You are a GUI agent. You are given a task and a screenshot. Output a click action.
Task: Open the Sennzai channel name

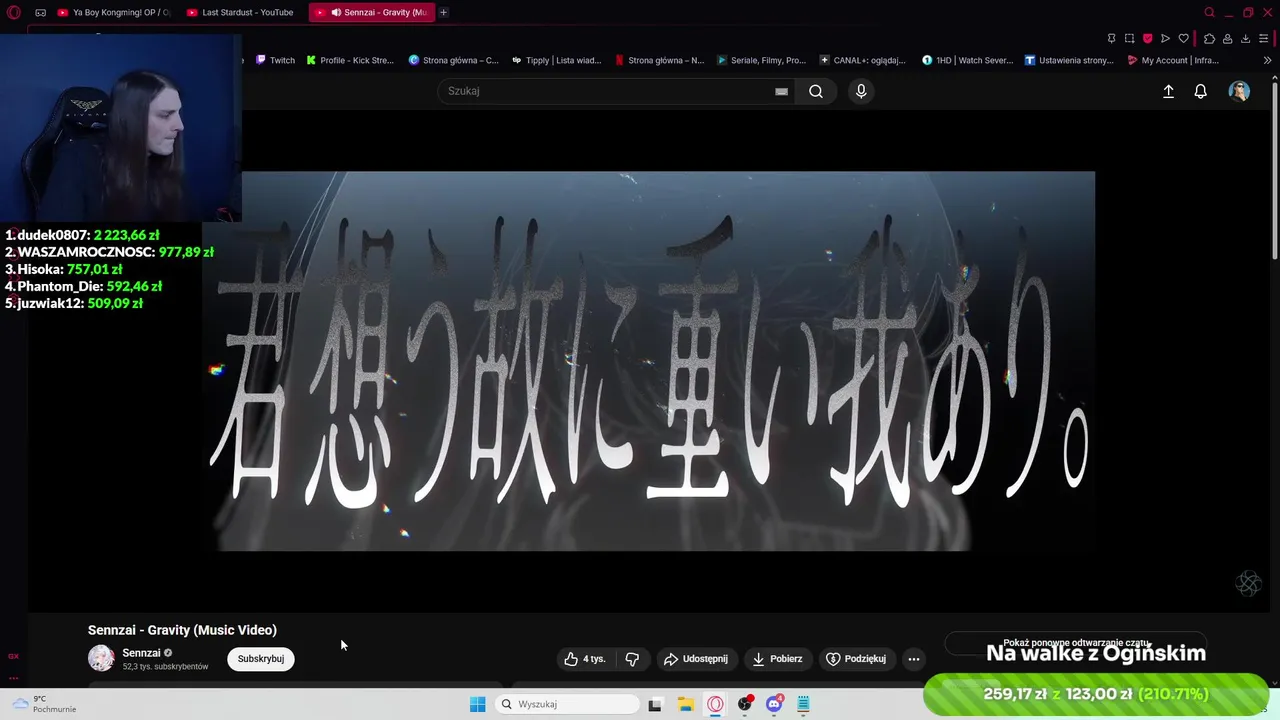(x=141, y=652)
